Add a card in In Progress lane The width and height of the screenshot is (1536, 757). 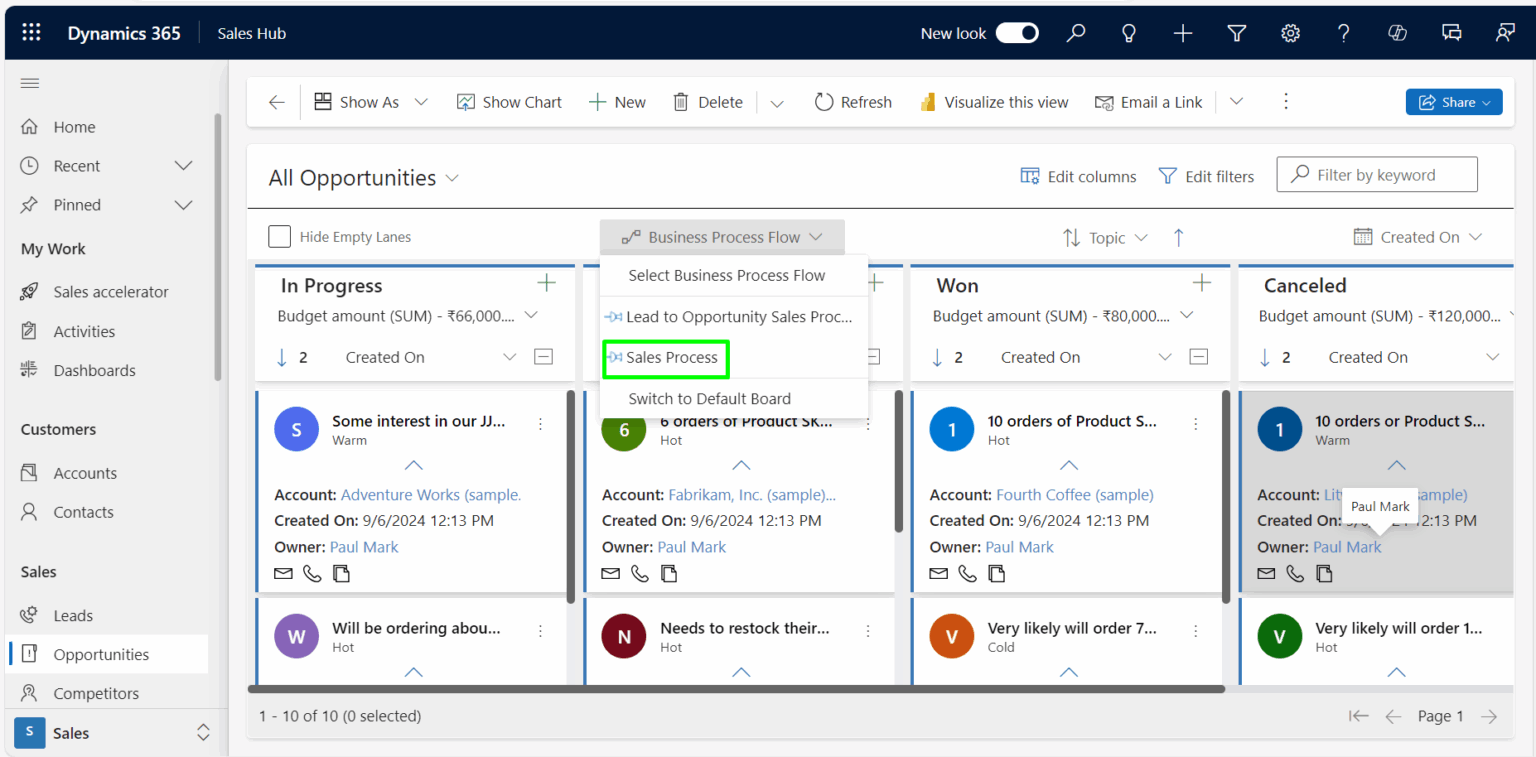tap(546, 284)
